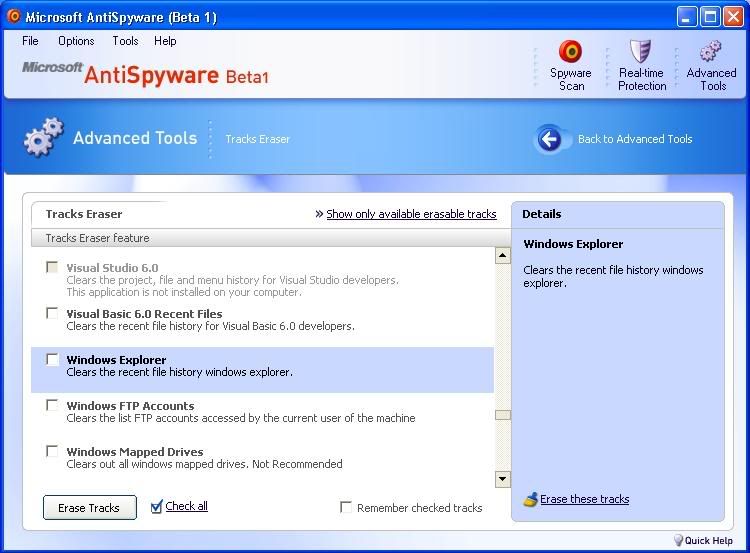750x553 pixels.
Task: Click the list scroll up arrow
Action: pyautogui.click(x=502, y=255)
